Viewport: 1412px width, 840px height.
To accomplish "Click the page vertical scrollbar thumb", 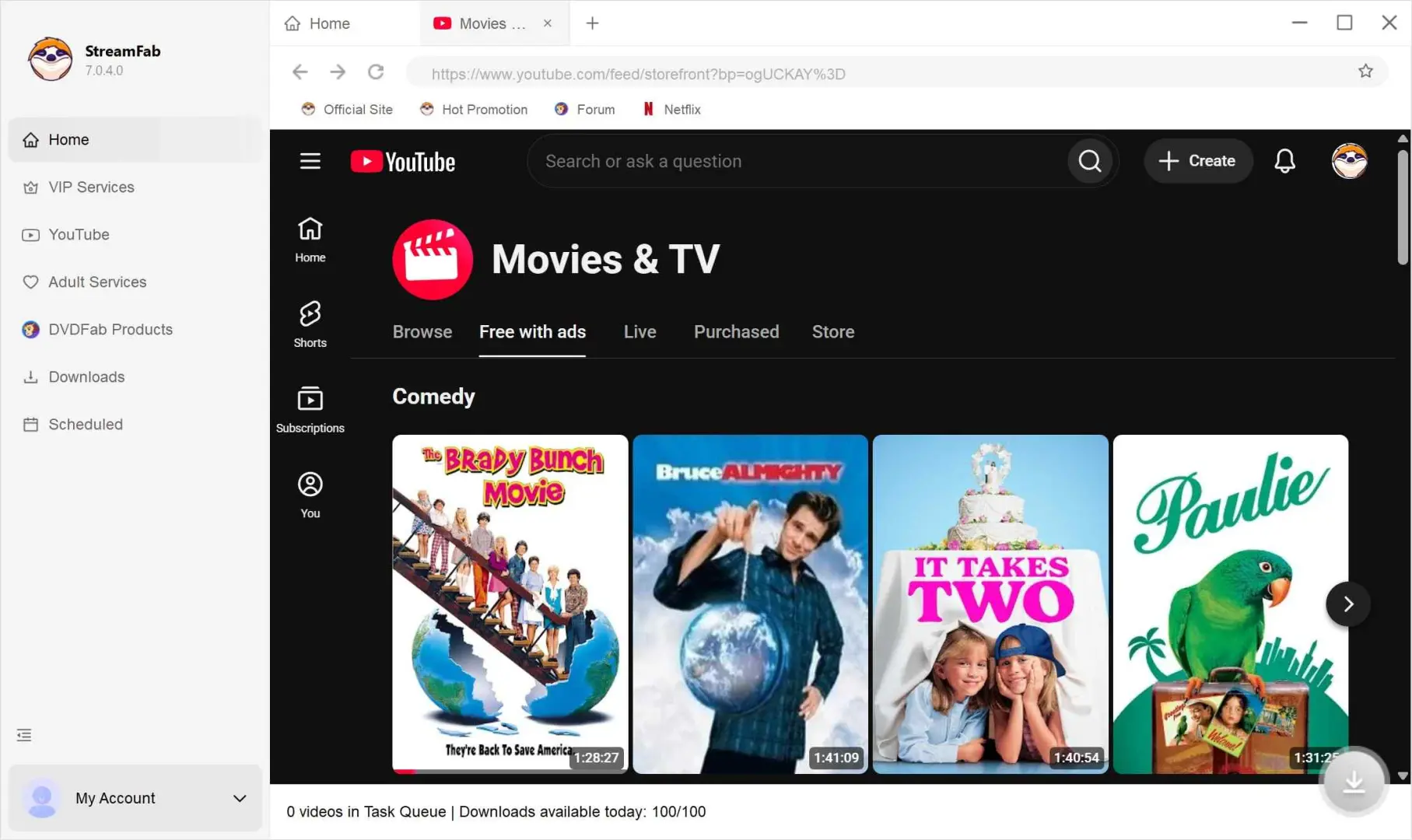I will click(x=1403, y=208).
